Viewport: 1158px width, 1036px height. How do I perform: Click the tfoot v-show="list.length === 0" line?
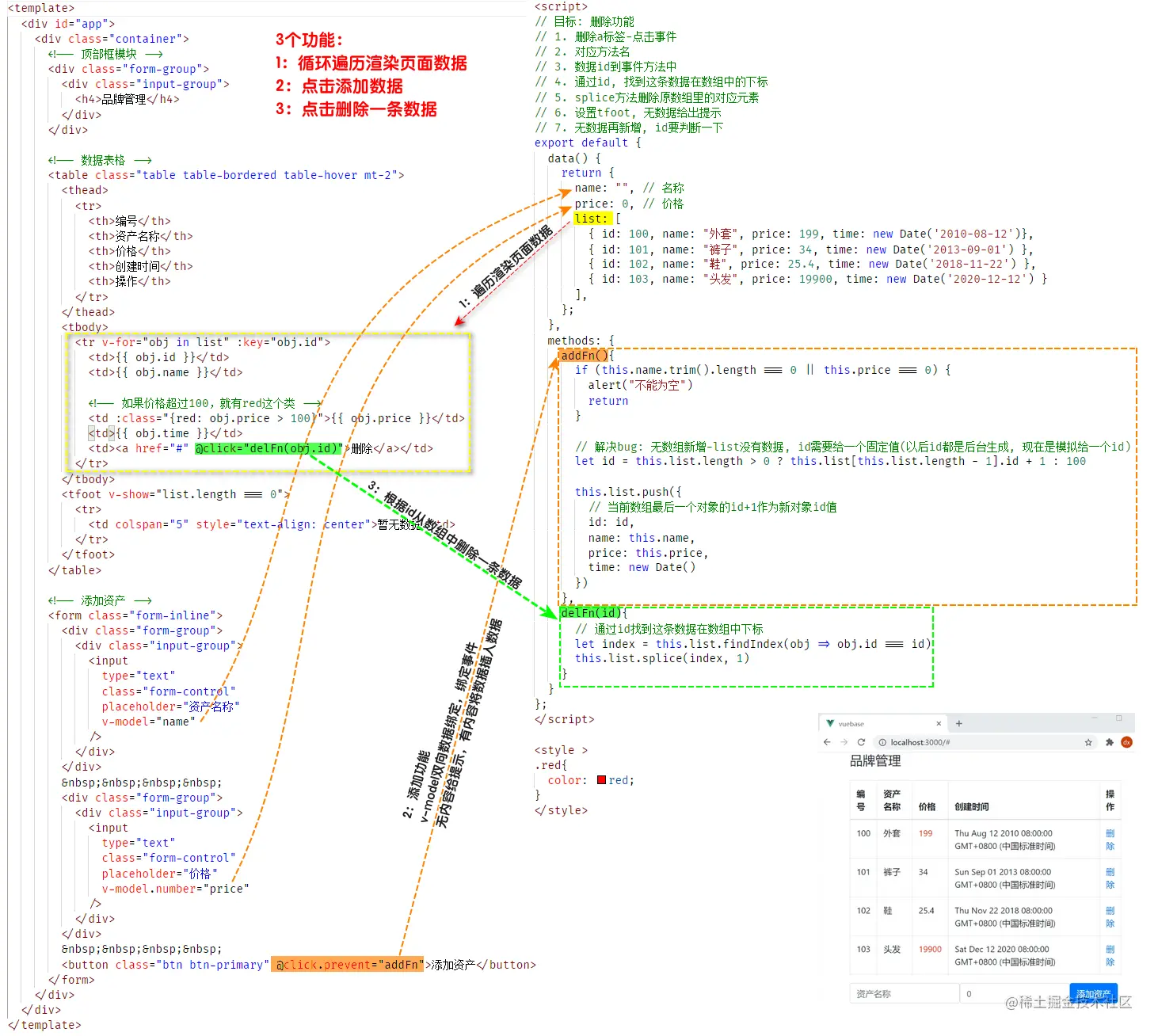176,494
